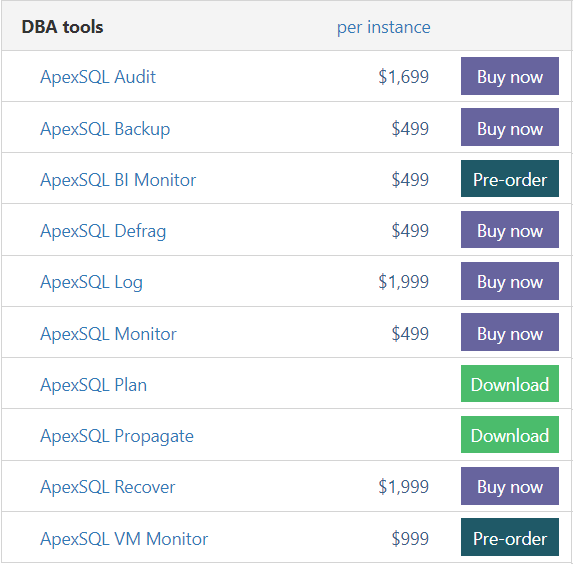Click Buy now for ApexSQL Backup
Image resolution: width=573 pixels, height=564 pixels.
510,127
